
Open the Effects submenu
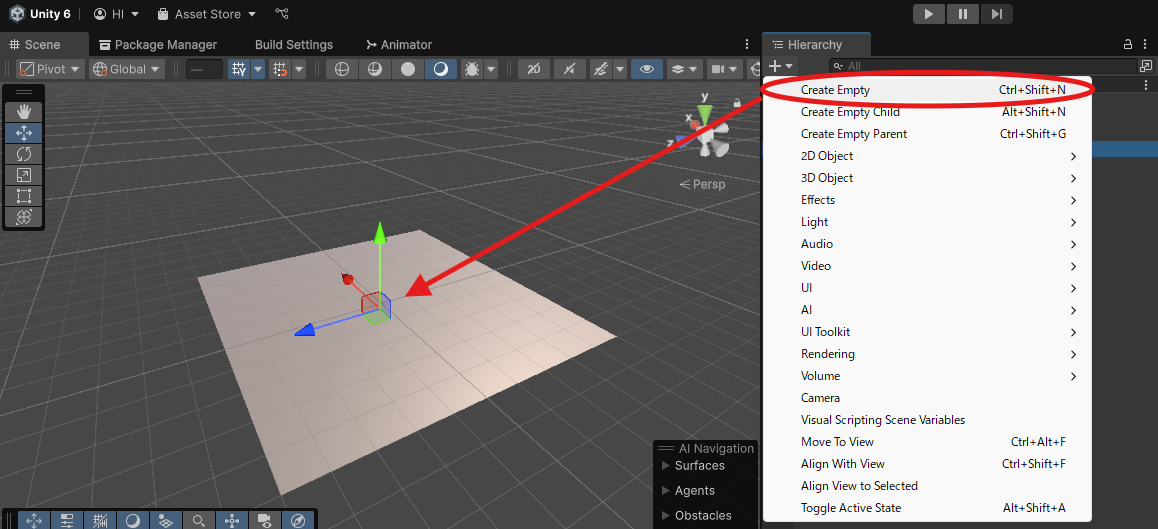click(927, 200)
